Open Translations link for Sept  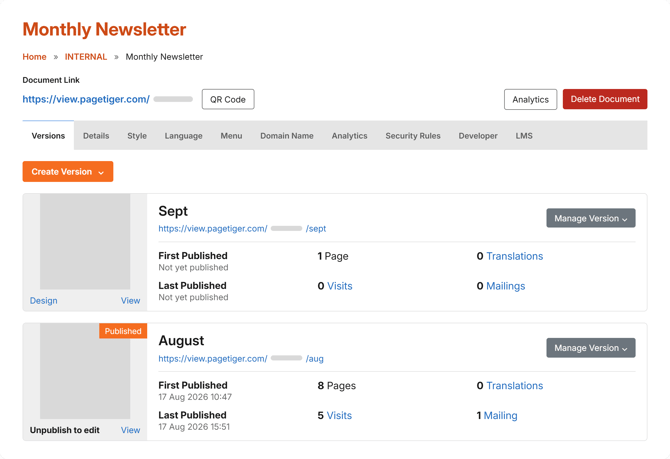[x=514, y=256]
